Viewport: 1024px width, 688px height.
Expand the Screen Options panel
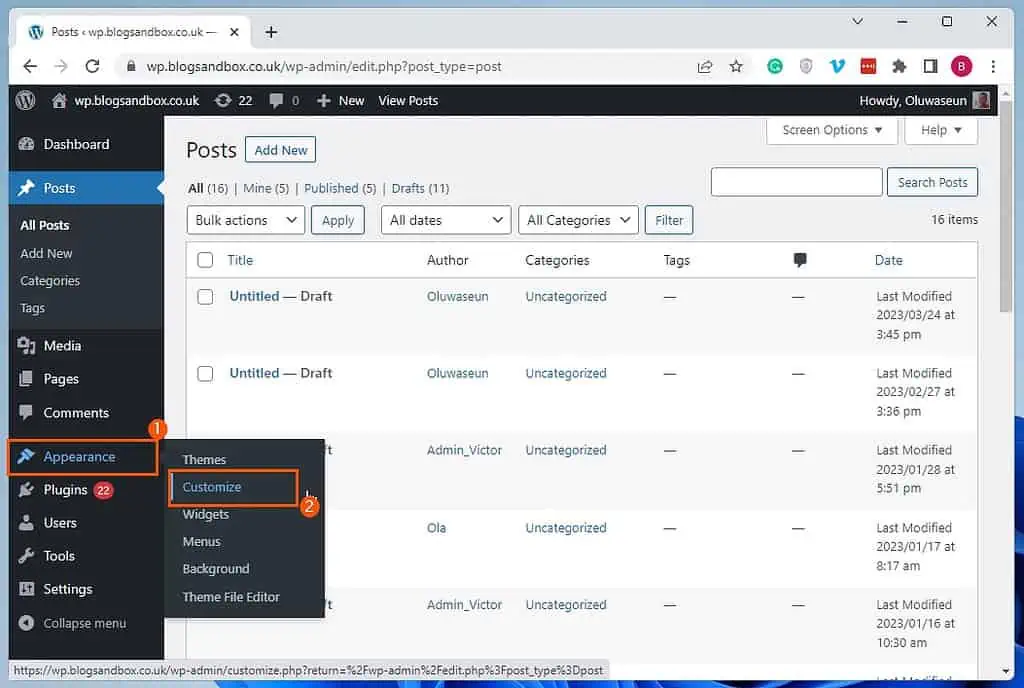tap(831, 130)
